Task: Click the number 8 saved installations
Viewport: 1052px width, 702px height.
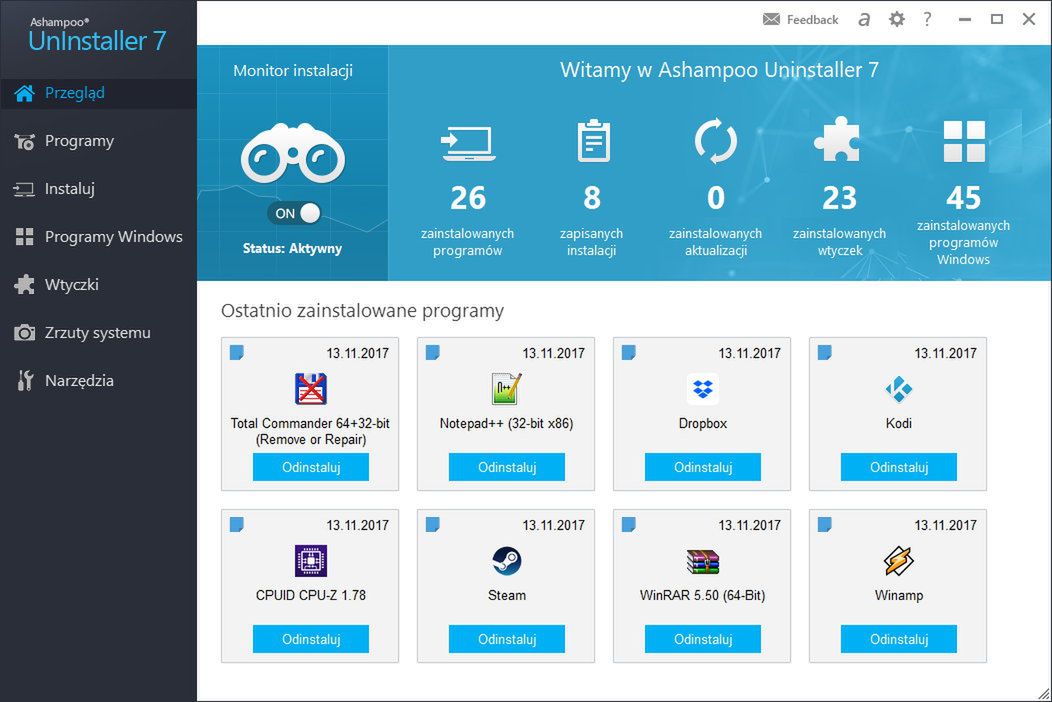Action: click(591, 198)
